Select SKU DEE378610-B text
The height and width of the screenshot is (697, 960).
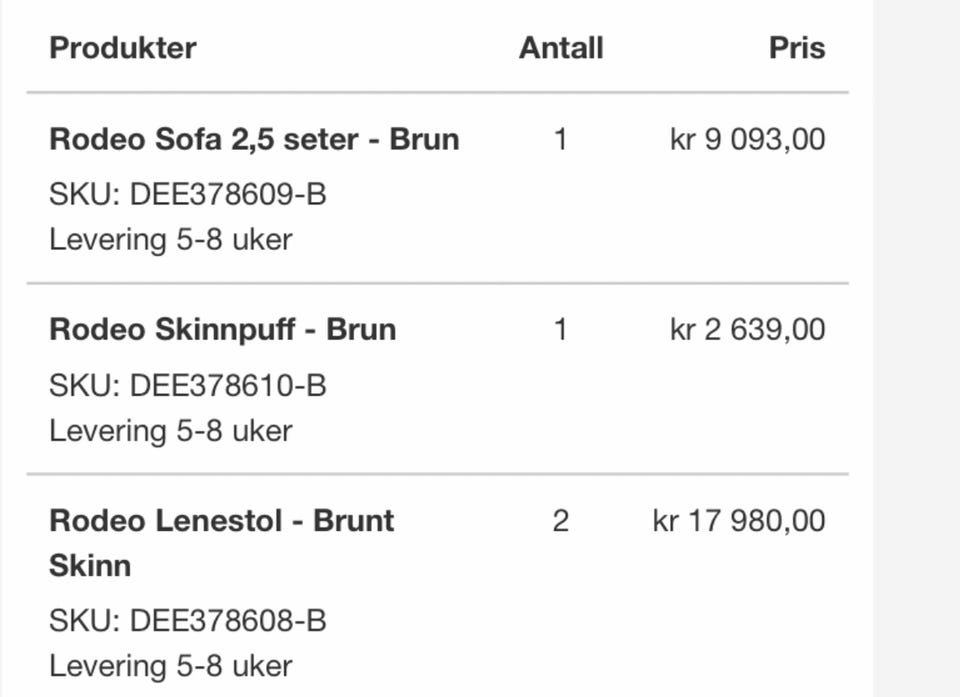[x=187, y=386]
